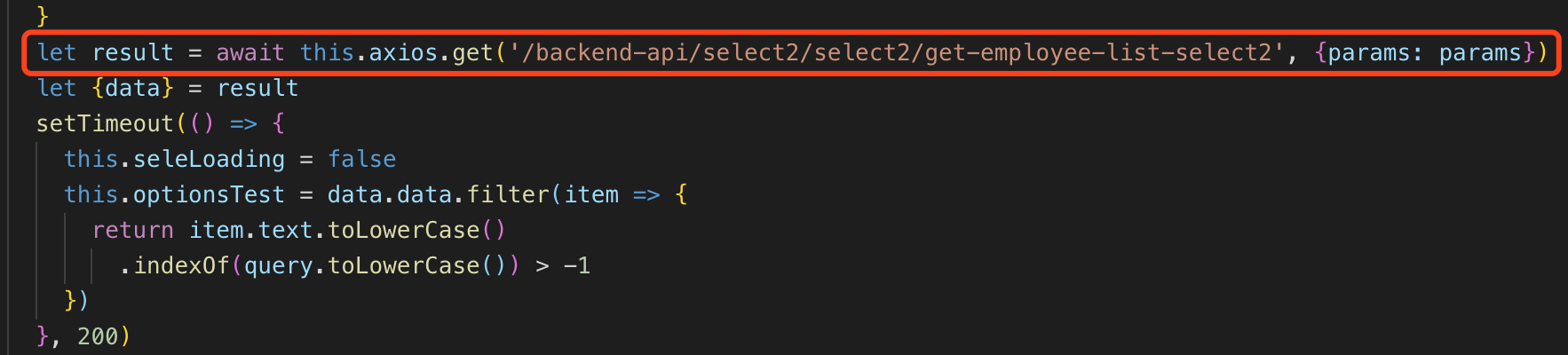
Task: Click the 'false' value assigned to seleLoading
Action: point(362,160)
